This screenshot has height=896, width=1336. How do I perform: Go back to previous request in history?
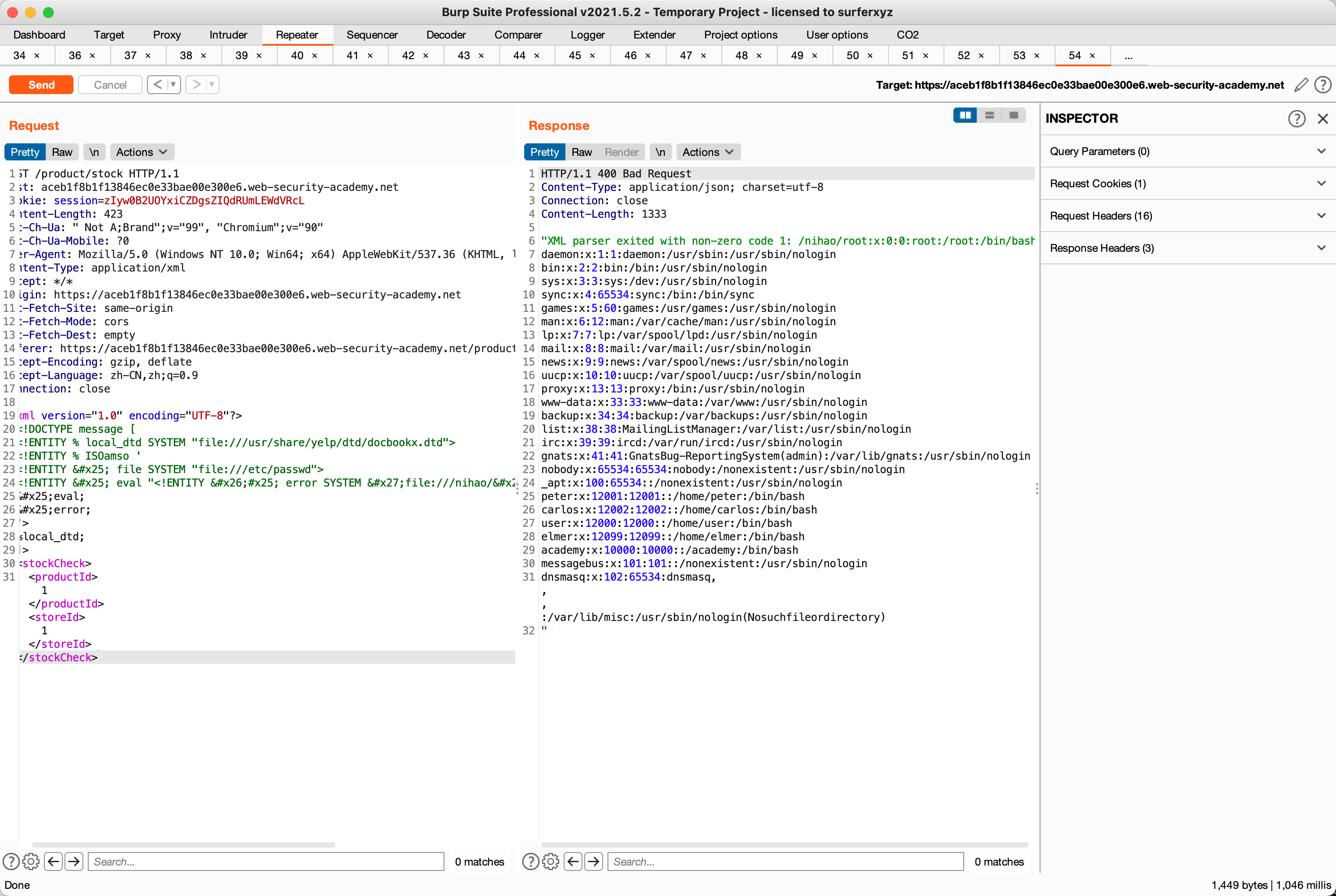coord(158,85)
